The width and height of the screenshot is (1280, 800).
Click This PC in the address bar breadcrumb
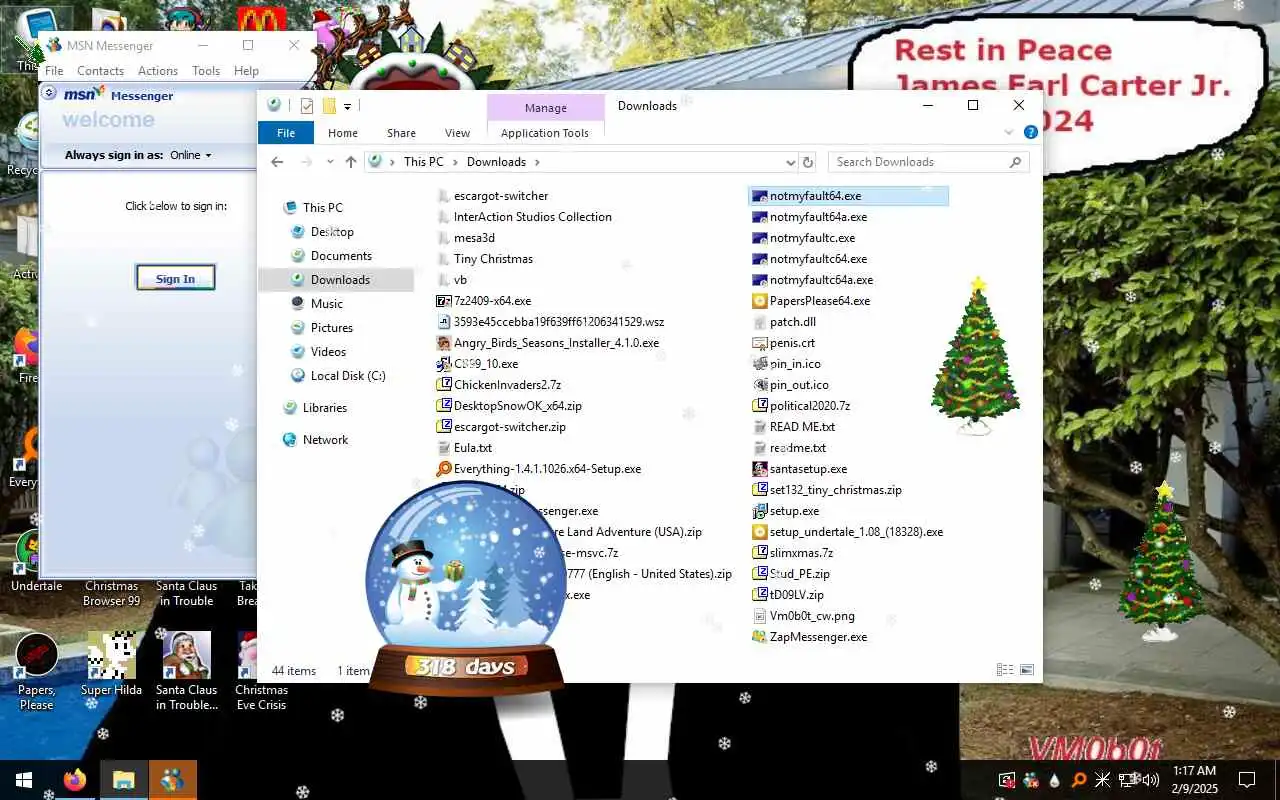[x=423, y=162]
